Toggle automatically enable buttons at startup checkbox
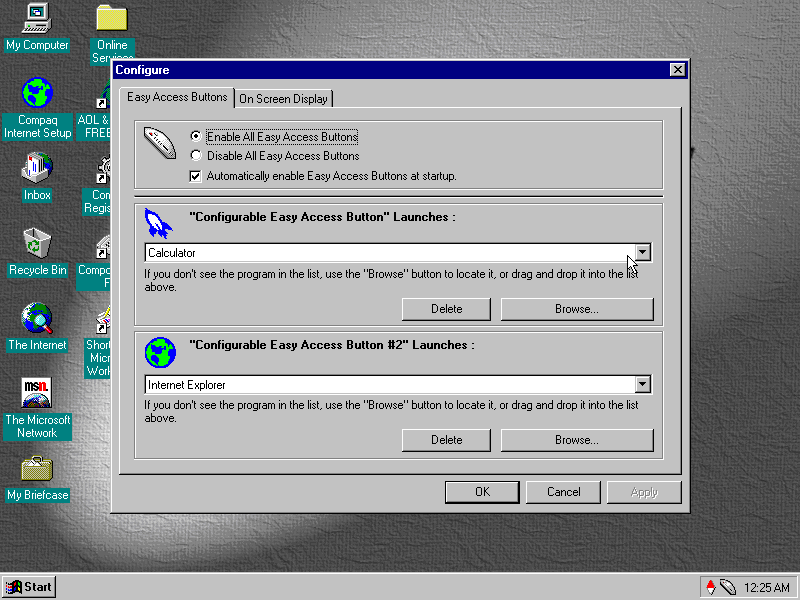The width and height of the screenshot is (800, 600). pos(196,176)
